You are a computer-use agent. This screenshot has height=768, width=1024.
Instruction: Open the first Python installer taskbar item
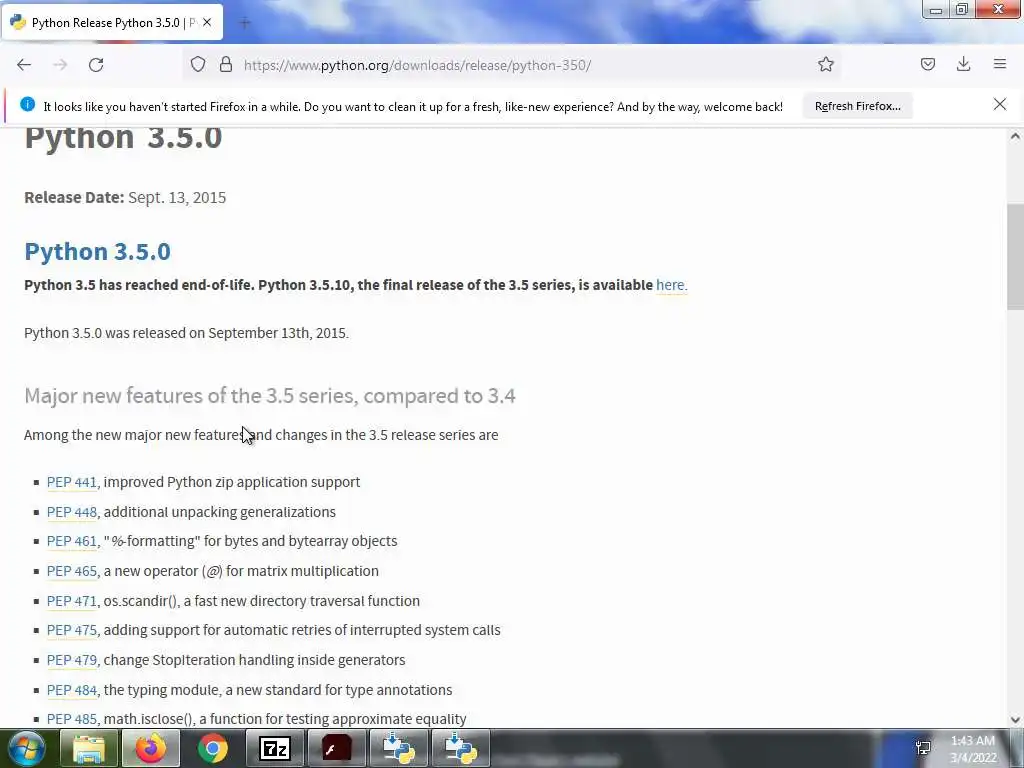pos(398,748)
